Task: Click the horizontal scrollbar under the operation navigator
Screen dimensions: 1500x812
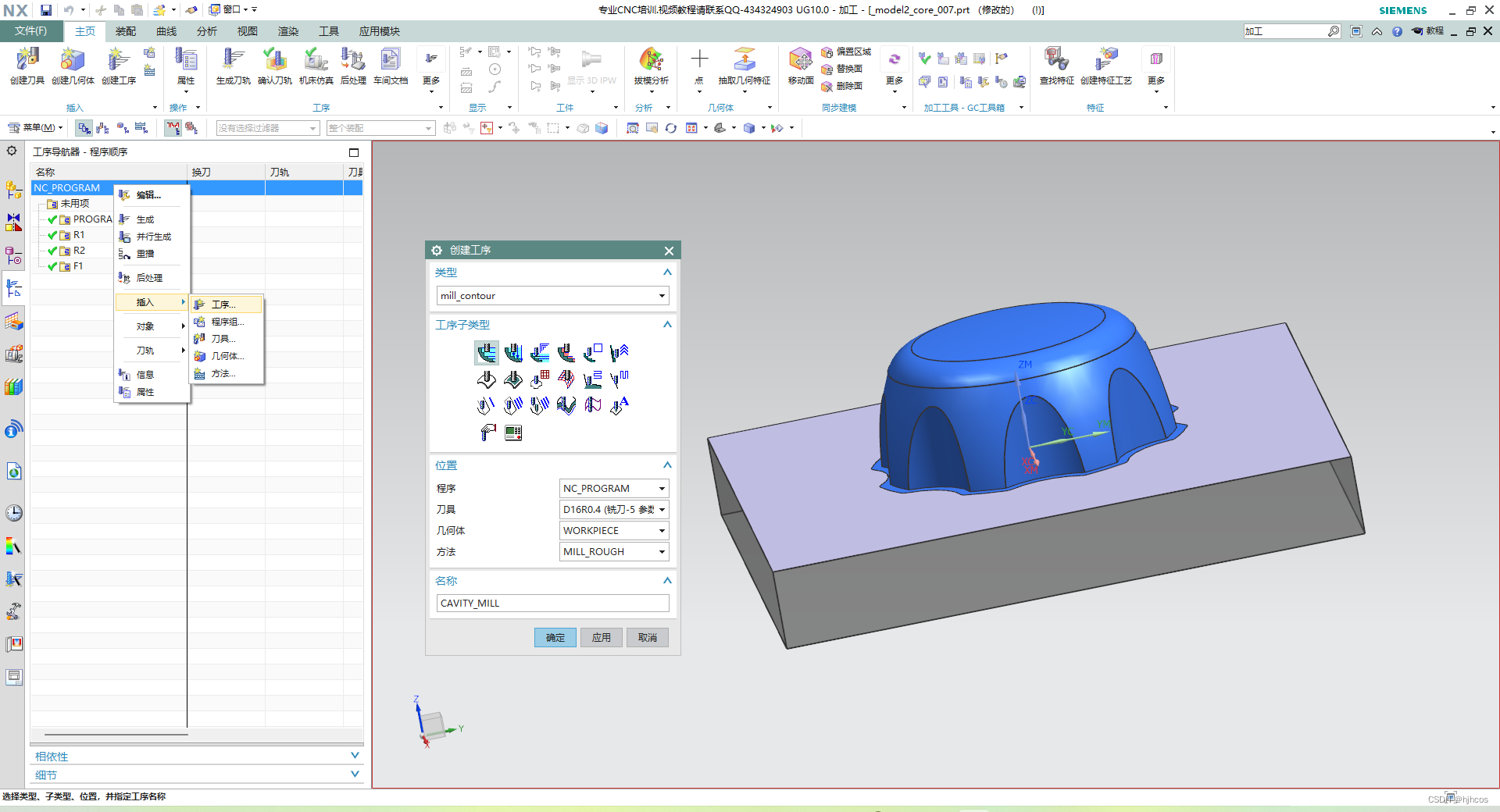Action: pyautogui.click(x=116, y=735)
